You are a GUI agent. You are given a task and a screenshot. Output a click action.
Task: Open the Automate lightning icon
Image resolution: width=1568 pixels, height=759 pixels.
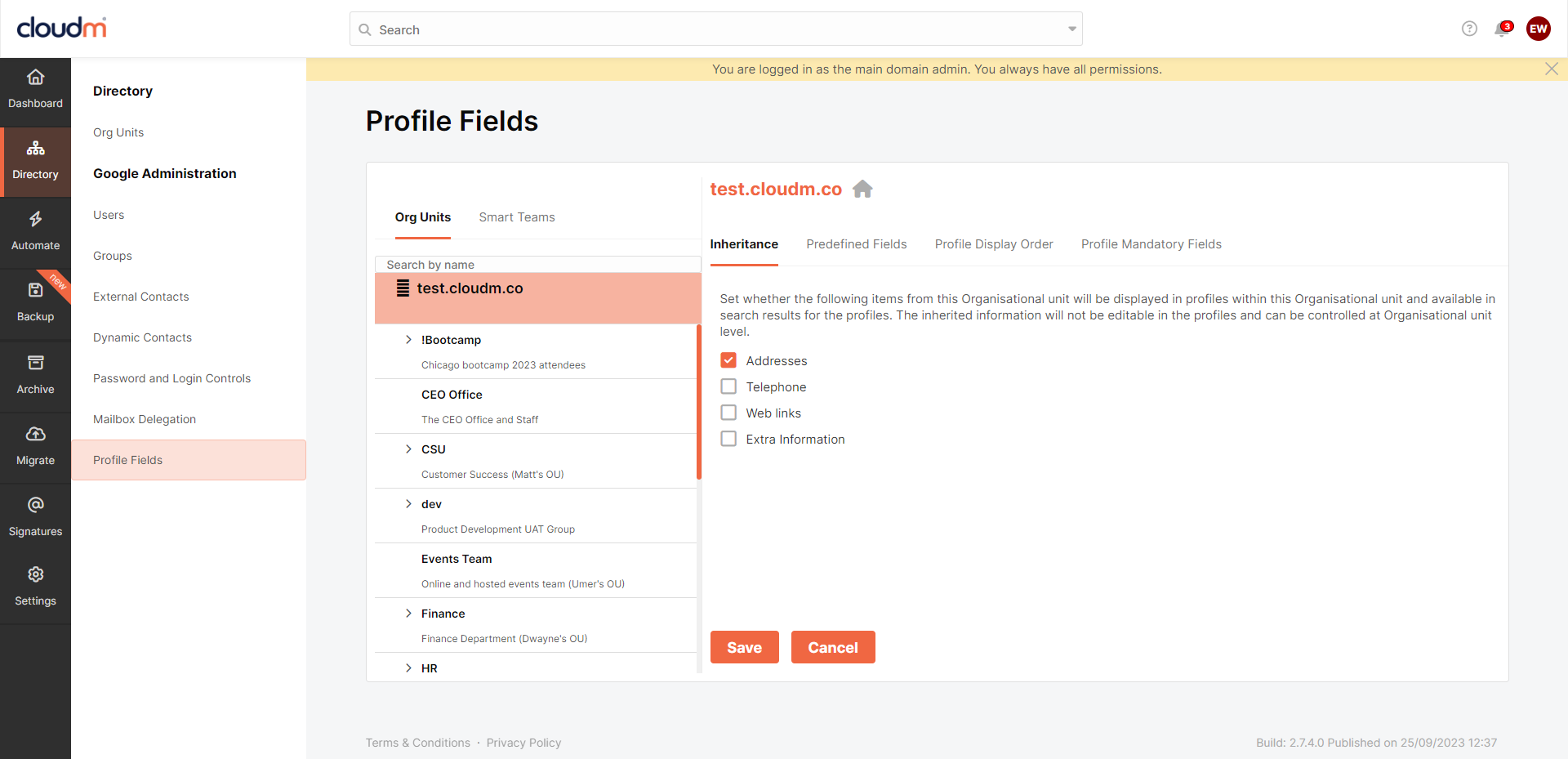tap(35, 219)
